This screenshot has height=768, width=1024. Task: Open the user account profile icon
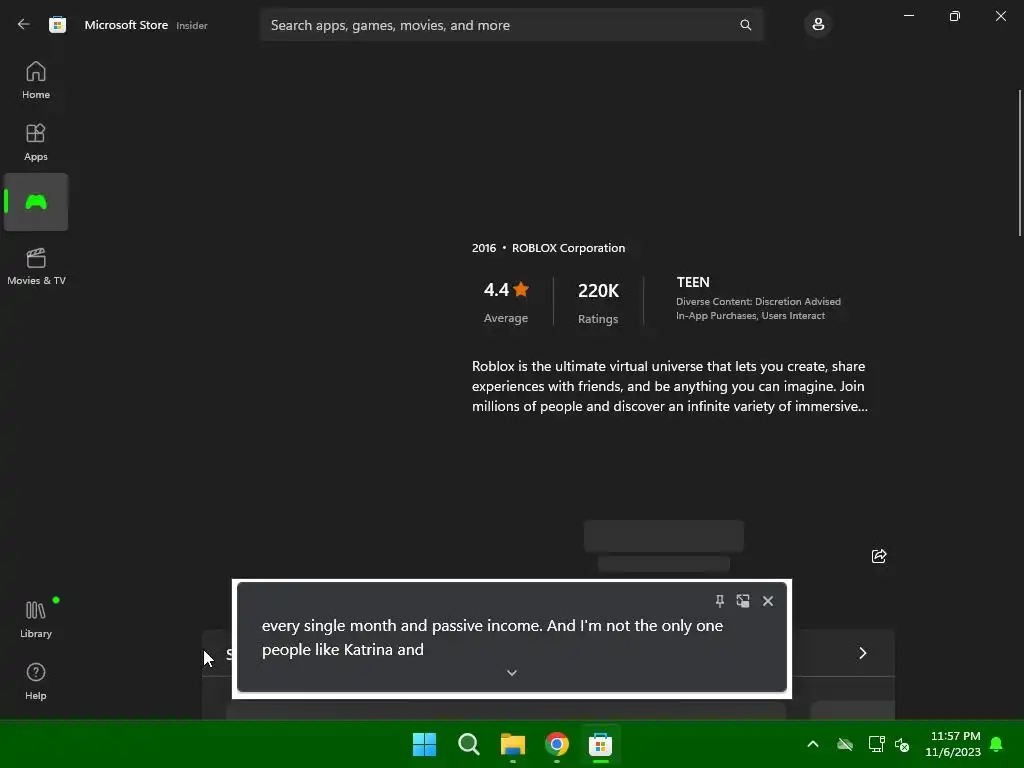pyautogui.click(x=818, y=25)
